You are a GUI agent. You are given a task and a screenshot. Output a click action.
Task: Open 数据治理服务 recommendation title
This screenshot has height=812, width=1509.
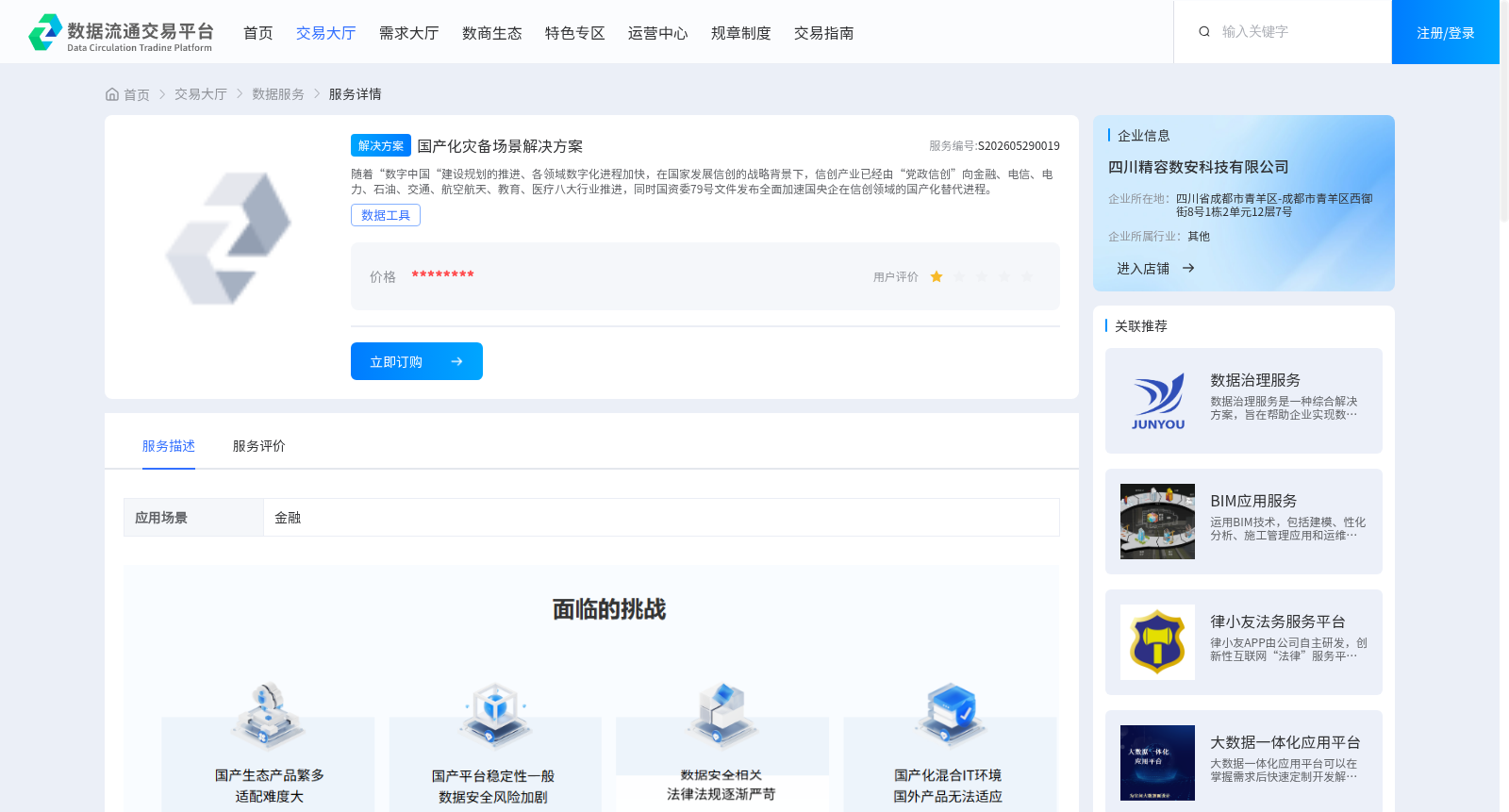(1255, 380)
